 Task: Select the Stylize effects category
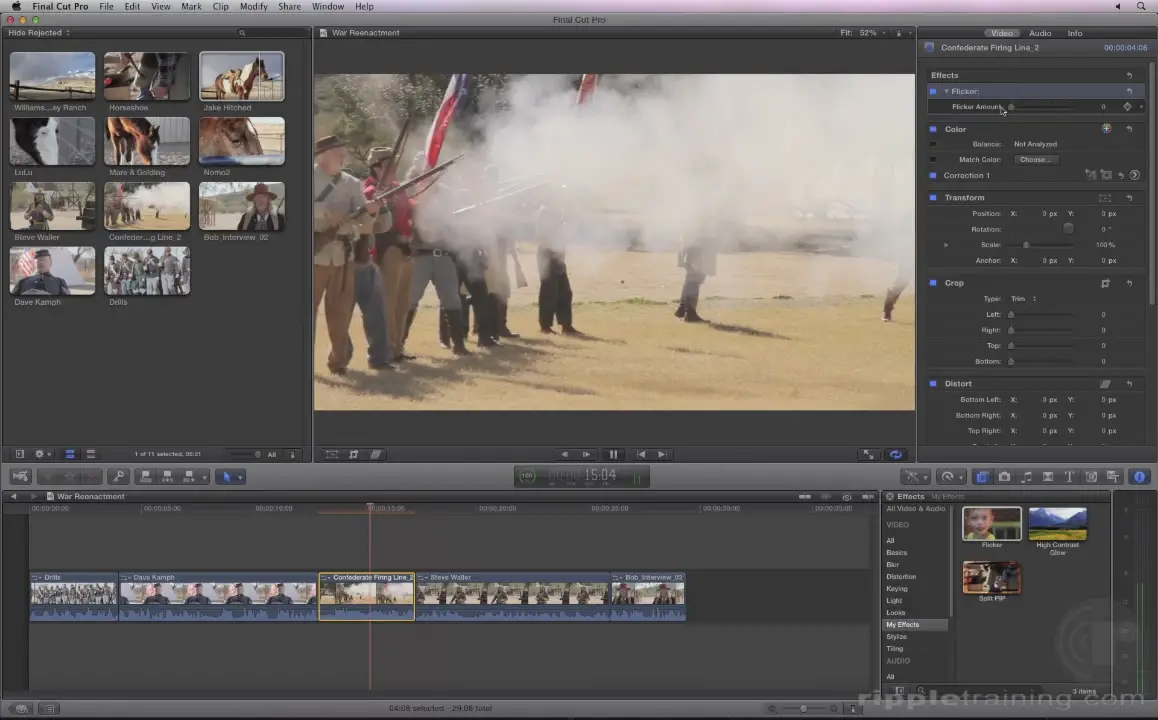coord(897,637)
